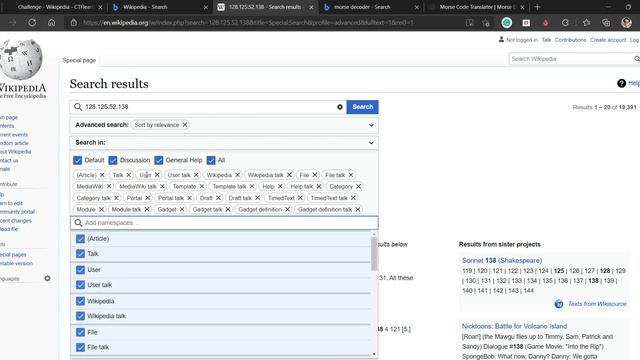Uncheck User talk in the namespace list

coord(80,285)
